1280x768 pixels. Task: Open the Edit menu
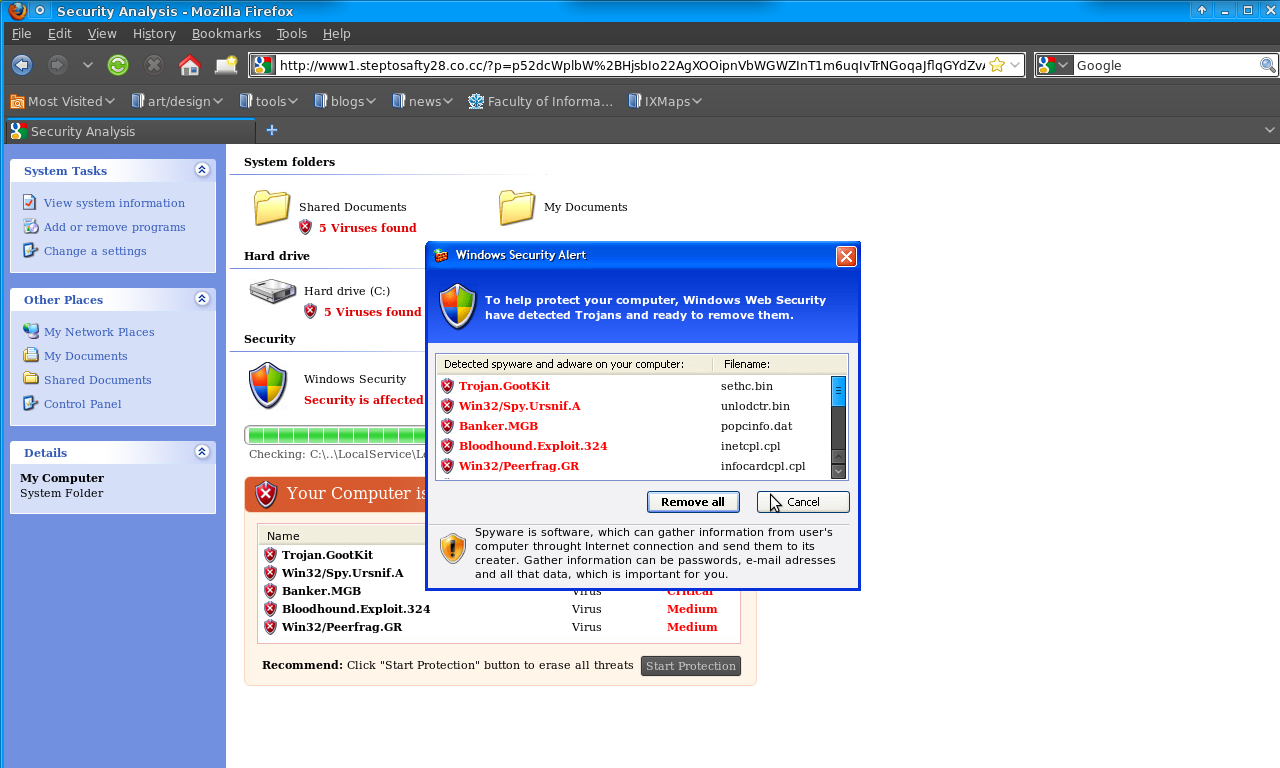59,33
